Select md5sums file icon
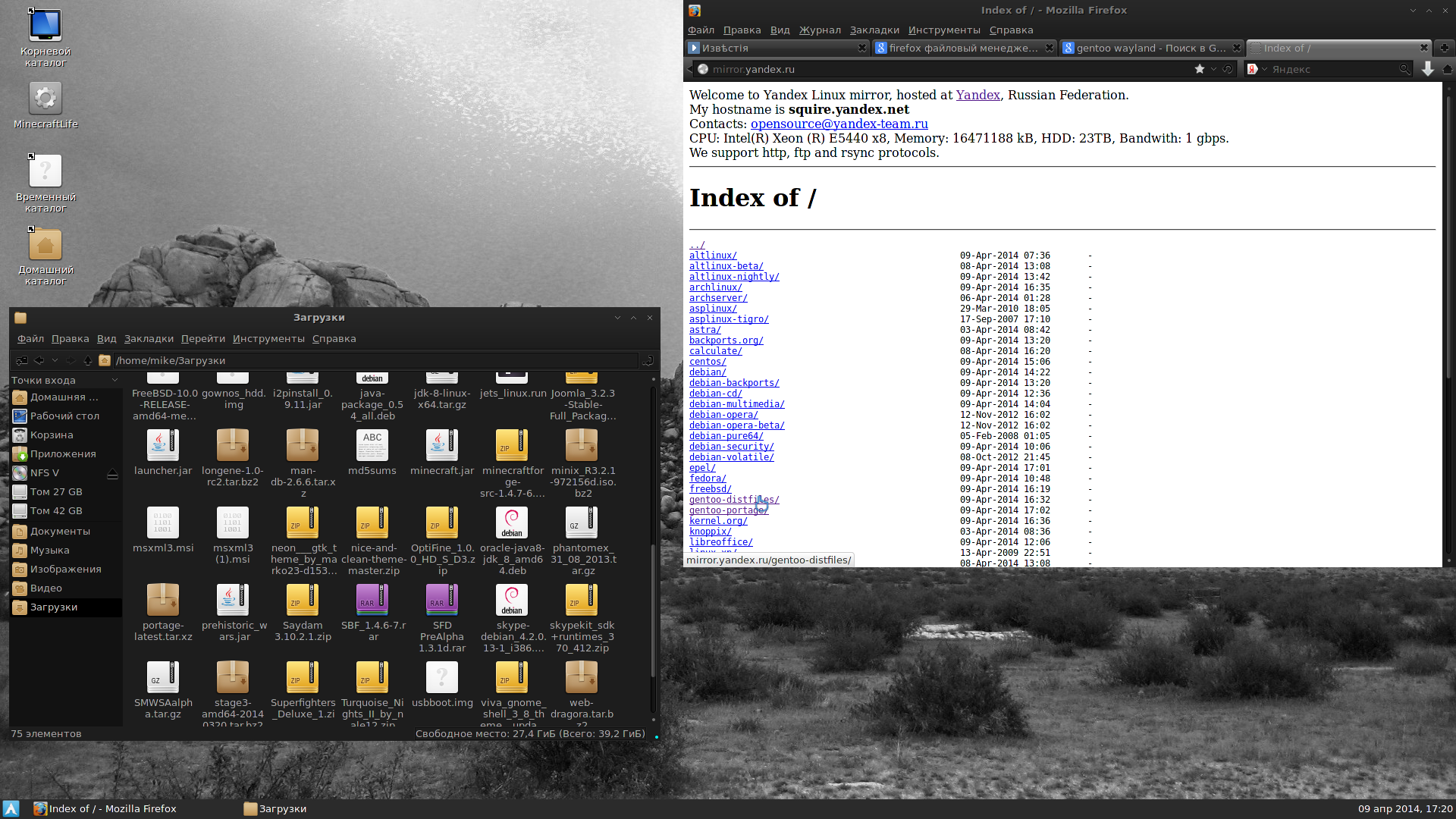The width and height of the screenshot is (1456, 819). pos(372,445)
